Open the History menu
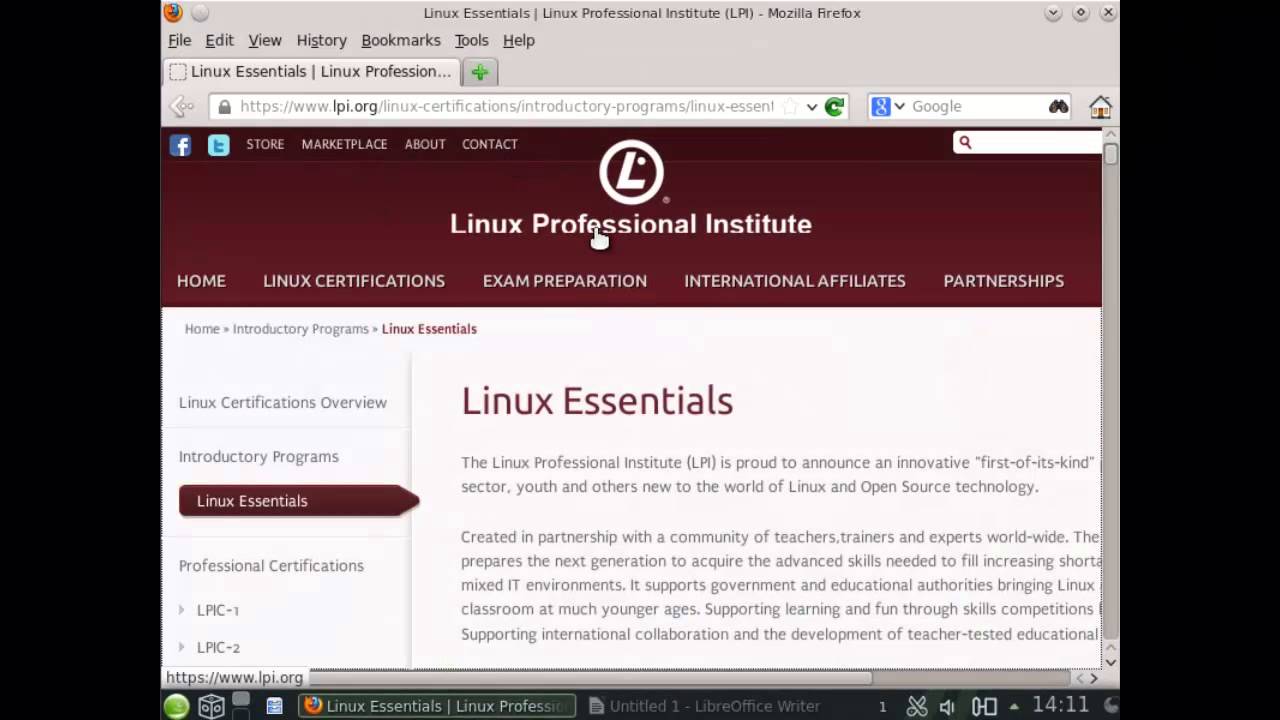 point(321,40)
